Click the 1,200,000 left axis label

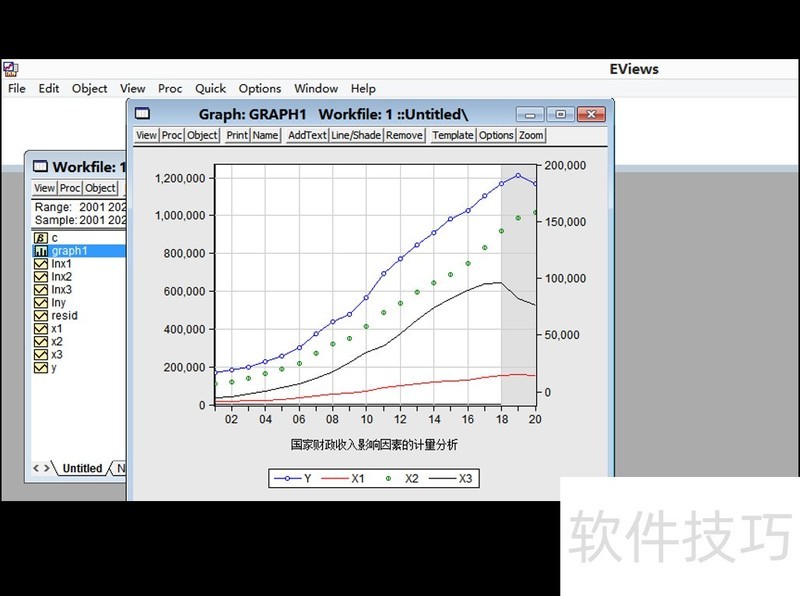180,178
